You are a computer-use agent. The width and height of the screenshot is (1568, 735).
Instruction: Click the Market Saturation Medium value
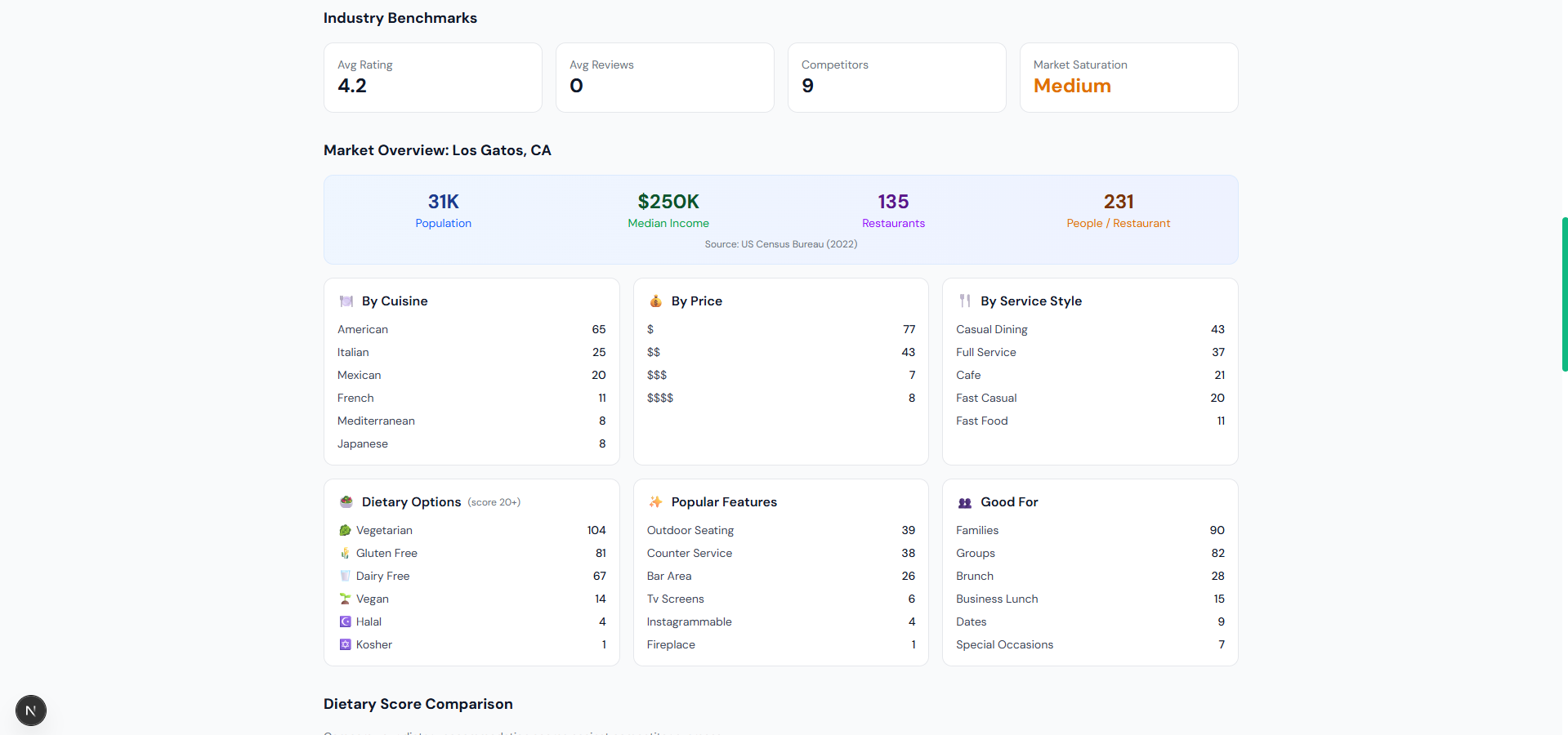[1072, 87]
